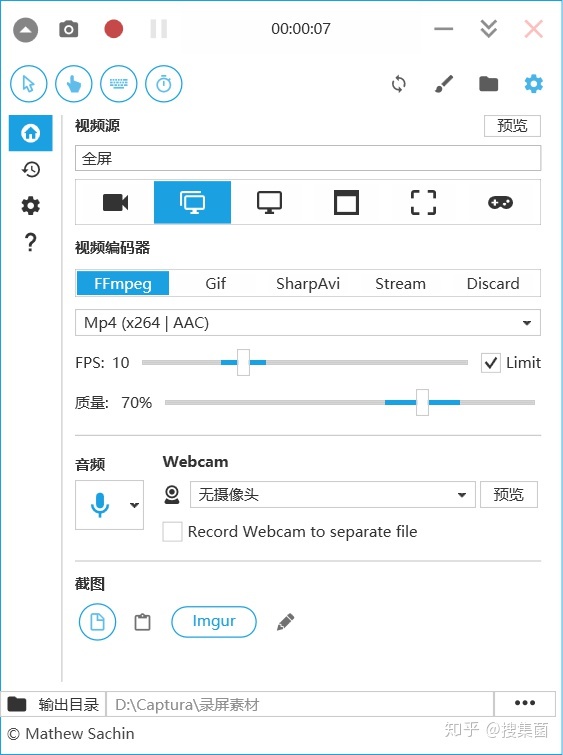Open the brush overlay editor icon

[444, 84]
